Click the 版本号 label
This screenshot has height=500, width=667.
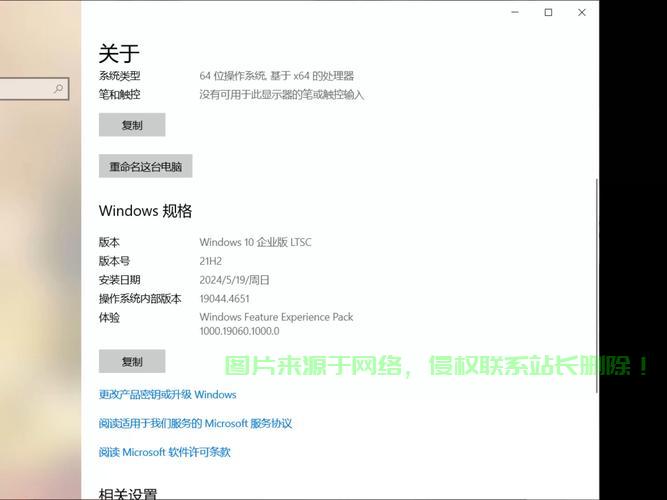coord(114,261)
